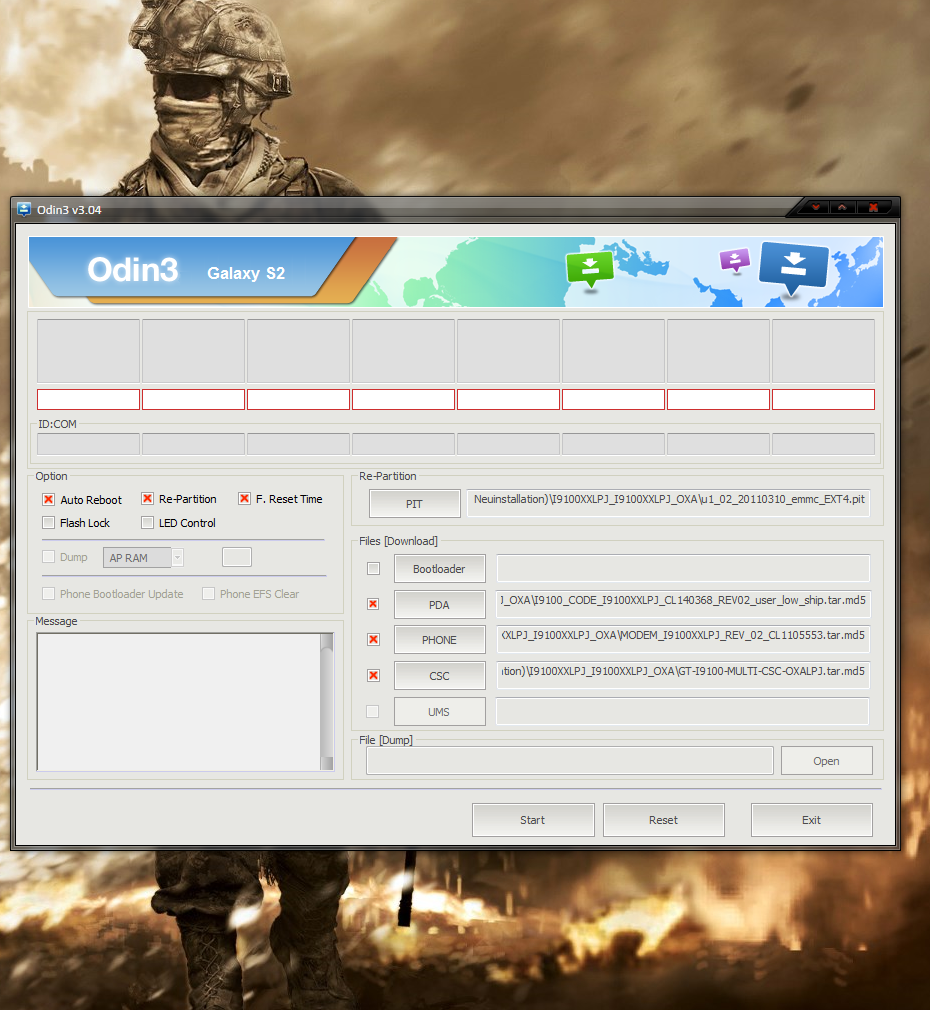Click the PHONE file button
Image resolution: width=930 pixels, height=1010 pixels.
[x=439, y=640]
